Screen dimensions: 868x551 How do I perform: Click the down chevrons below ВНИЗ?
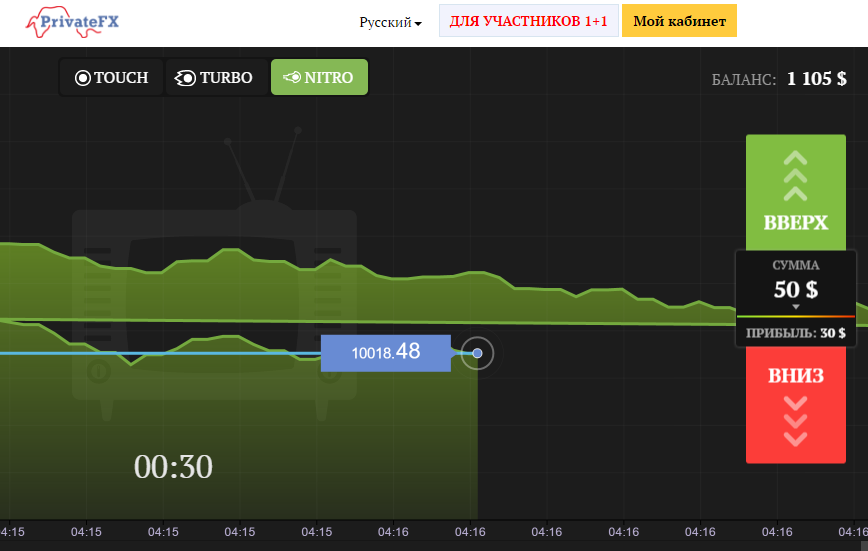click(x=795, y=421)
